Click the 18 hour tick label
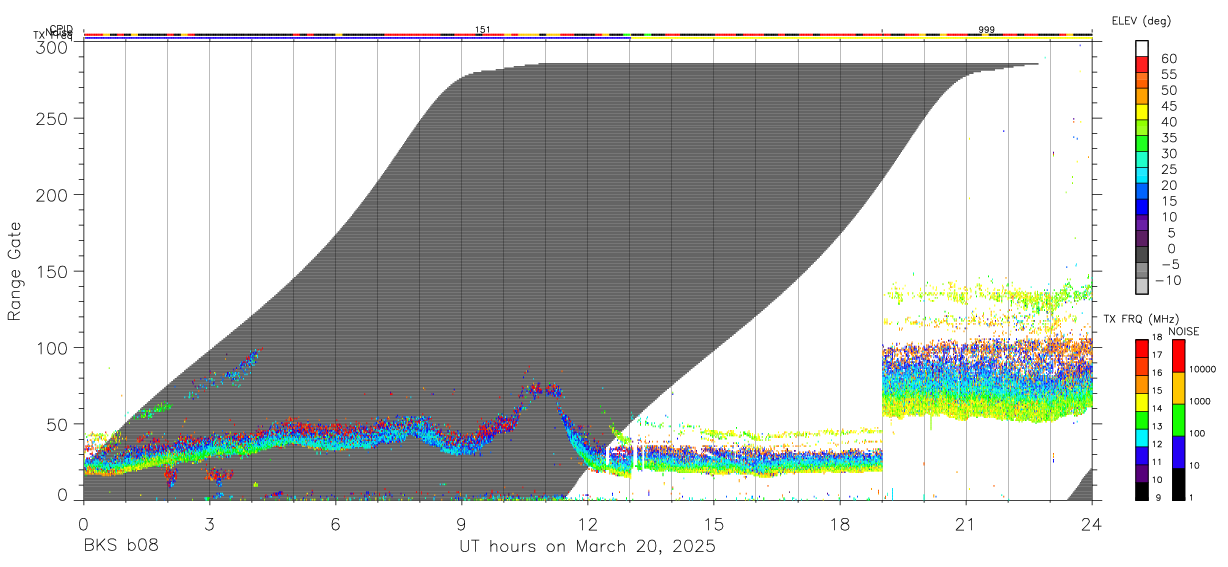The image size is (1228, 567). tap(840, 523)
